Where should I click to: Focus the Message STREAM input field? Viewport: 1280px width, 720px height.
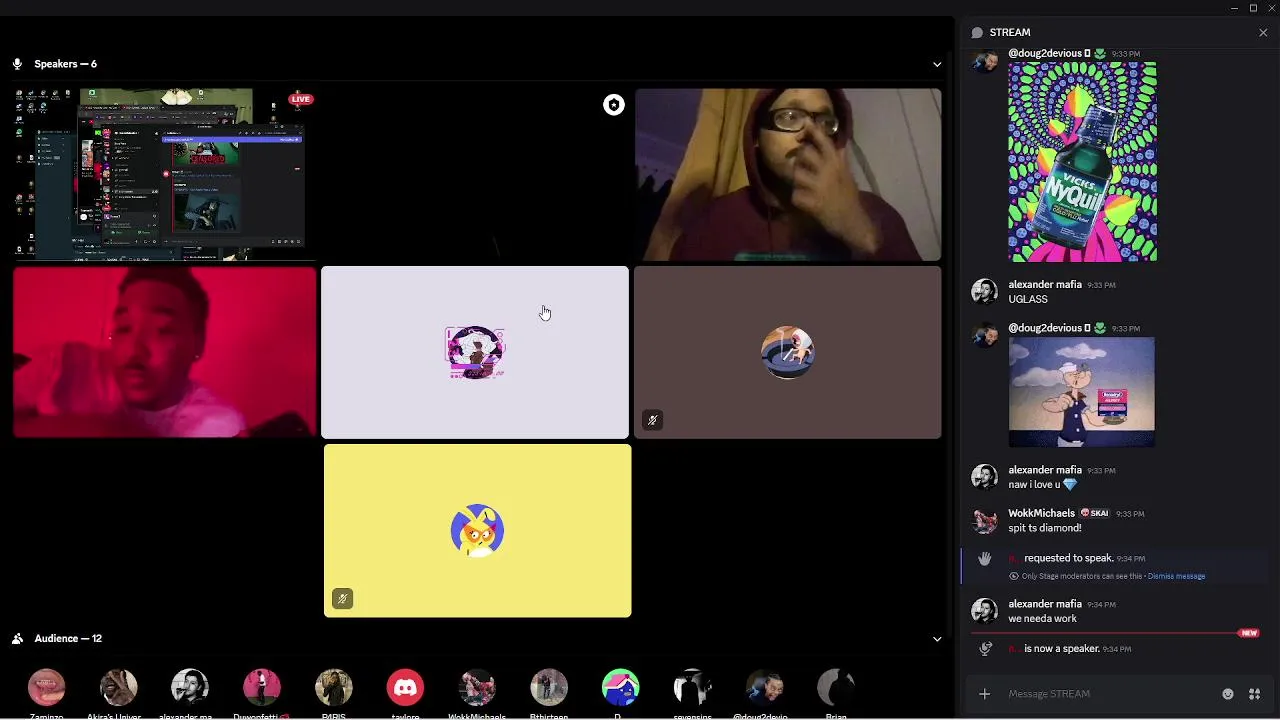[x=1110, y=694]
